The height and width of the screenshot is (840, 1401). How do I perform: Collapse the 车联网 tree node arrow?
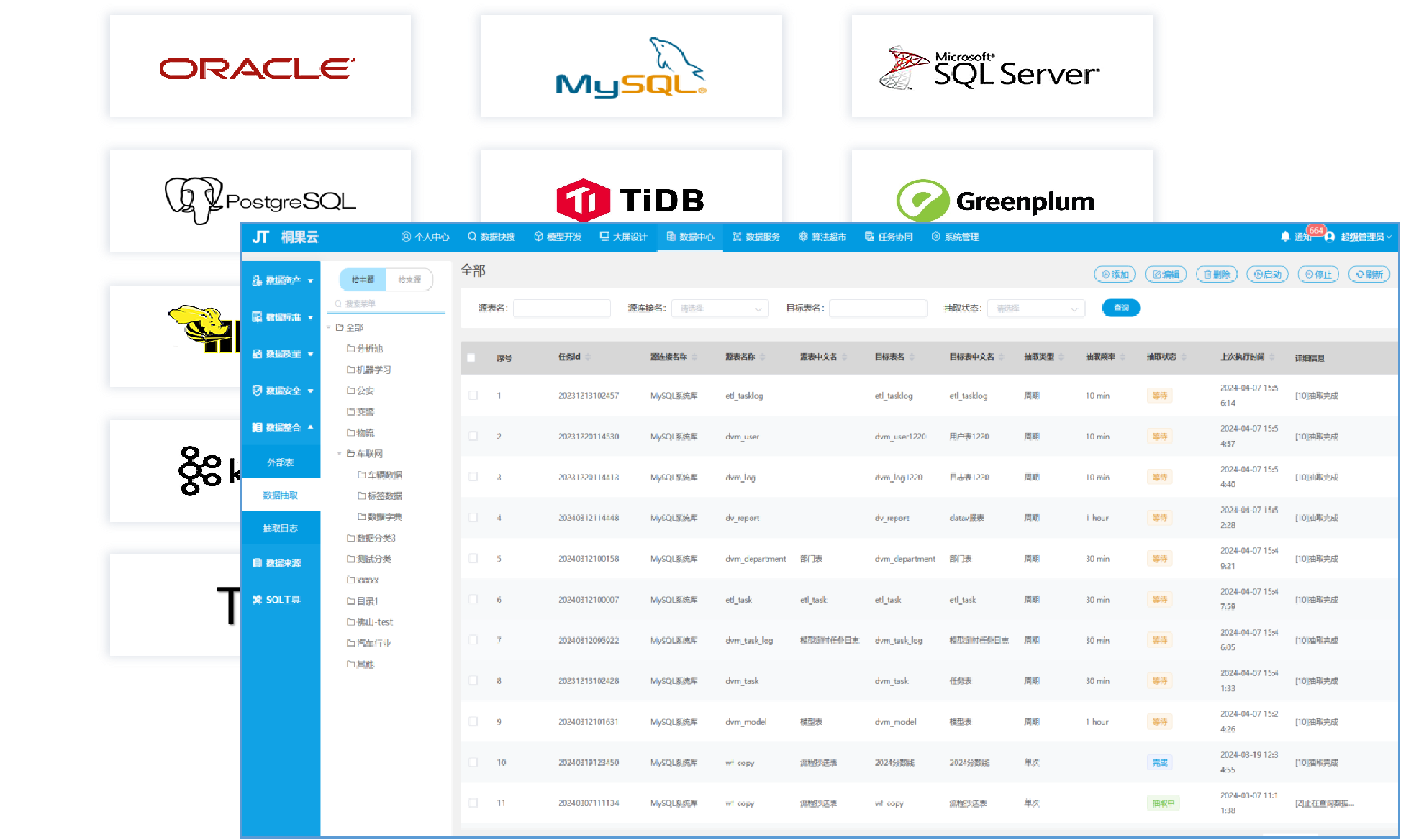tap(340, 454)
